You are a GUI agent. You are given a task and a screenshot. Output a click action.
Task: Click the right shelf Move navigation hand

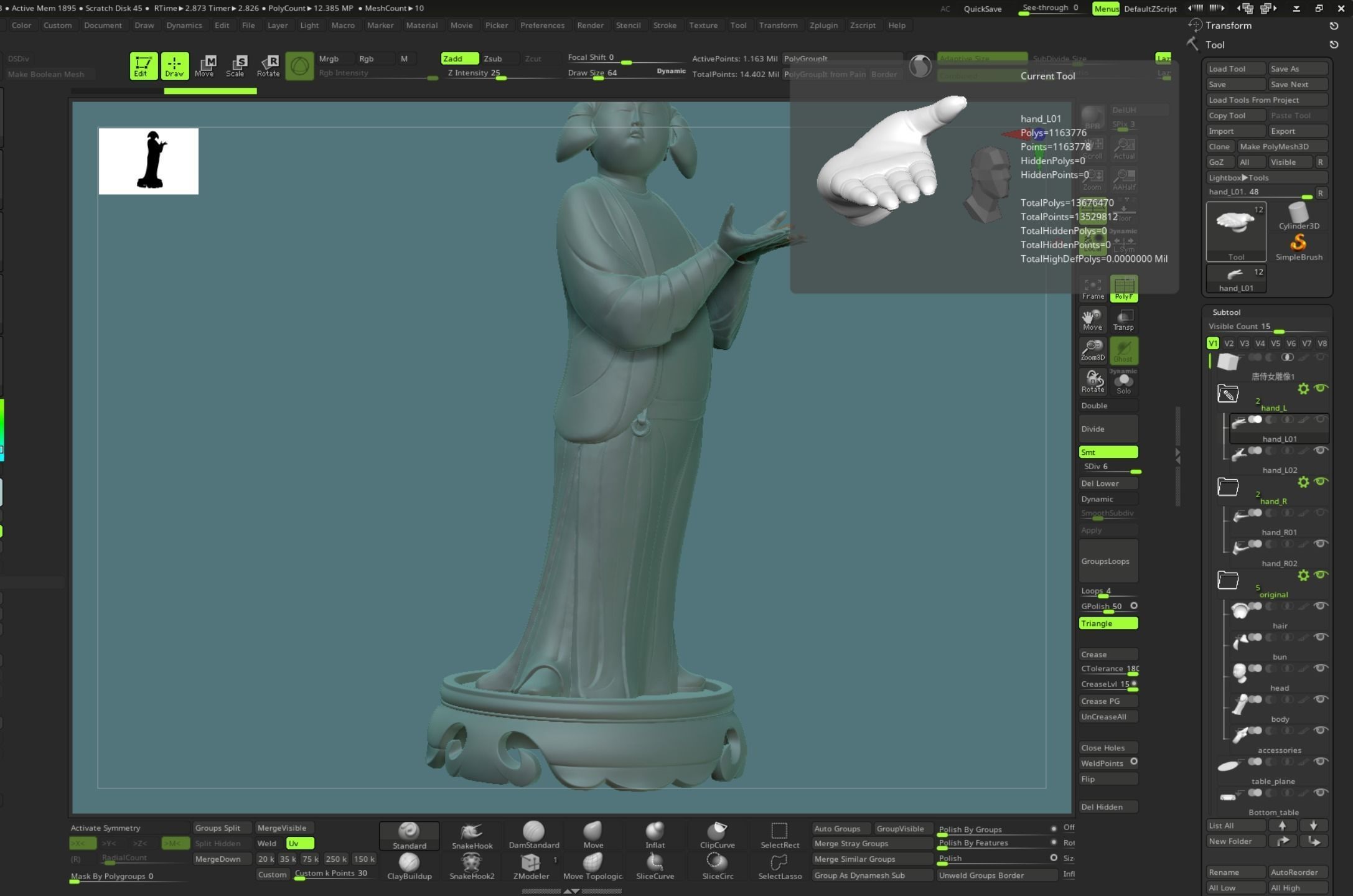point(1093,319)
